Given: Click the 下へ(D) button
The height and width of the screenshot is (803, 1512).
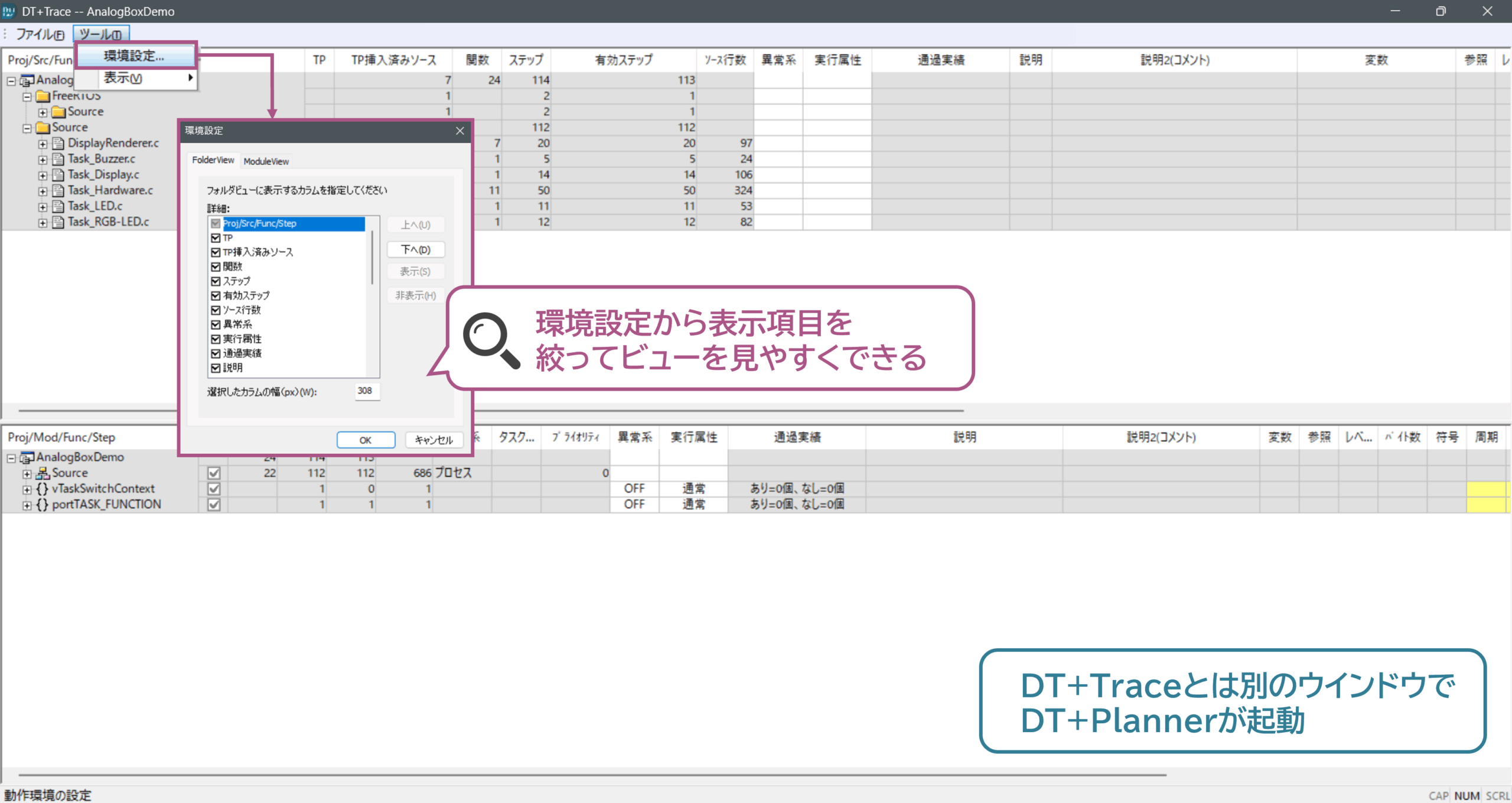Looking at the screenshot, I should coord(416,249).
